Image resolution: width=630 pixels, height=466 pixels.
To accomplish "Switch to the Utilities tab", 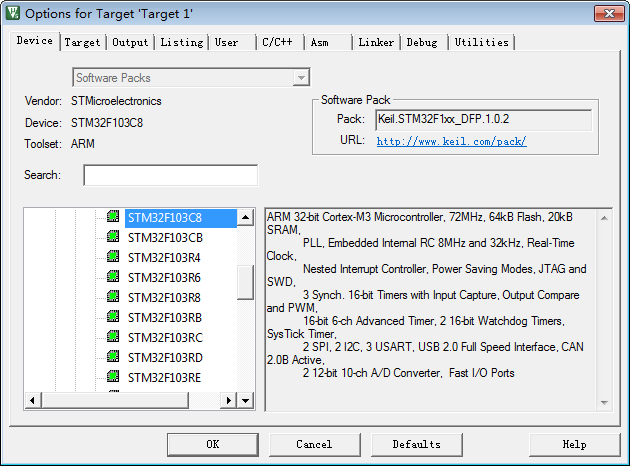I will click(481, 43).
